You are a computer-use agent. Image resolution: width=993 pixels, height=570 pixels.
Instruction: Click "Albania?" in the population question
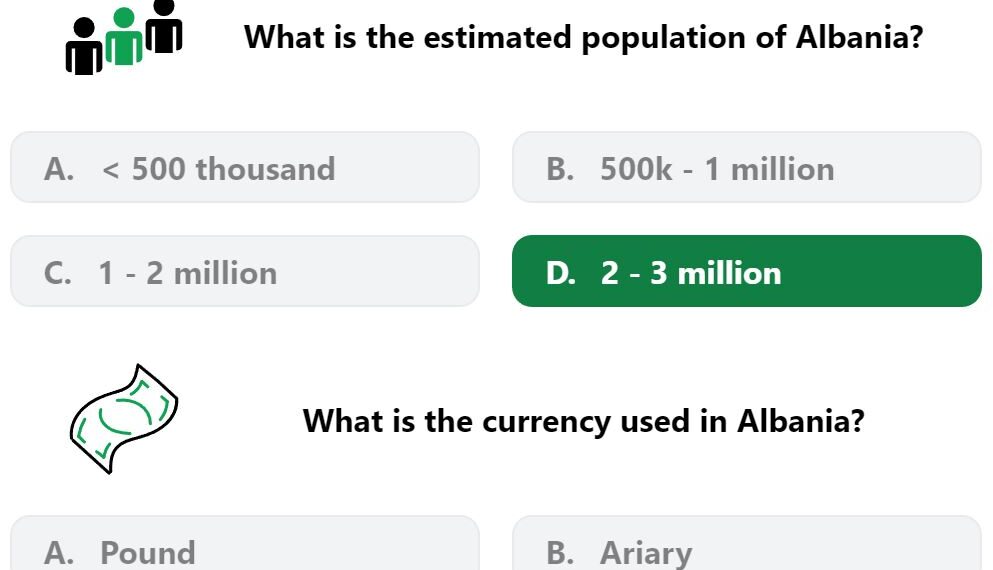point(859,37)
